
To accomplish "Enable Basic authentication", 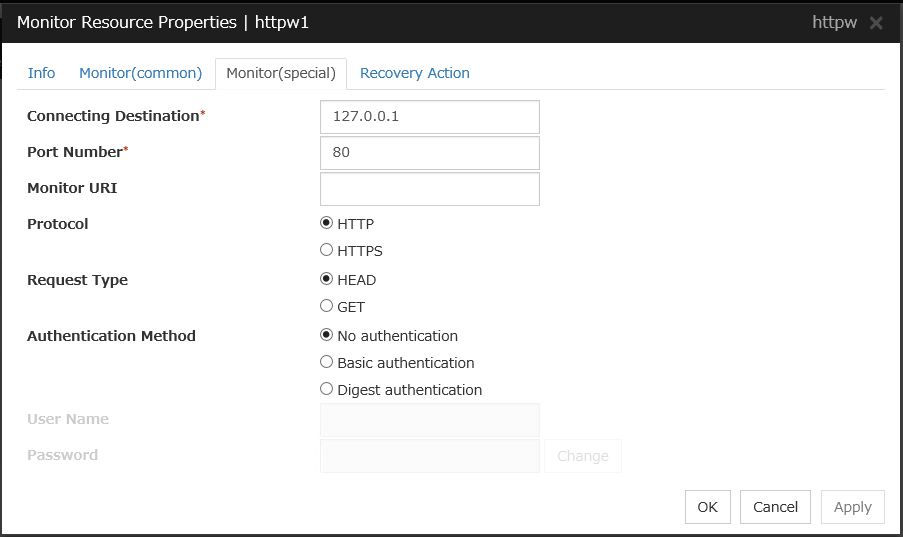I will click(327, 363).
